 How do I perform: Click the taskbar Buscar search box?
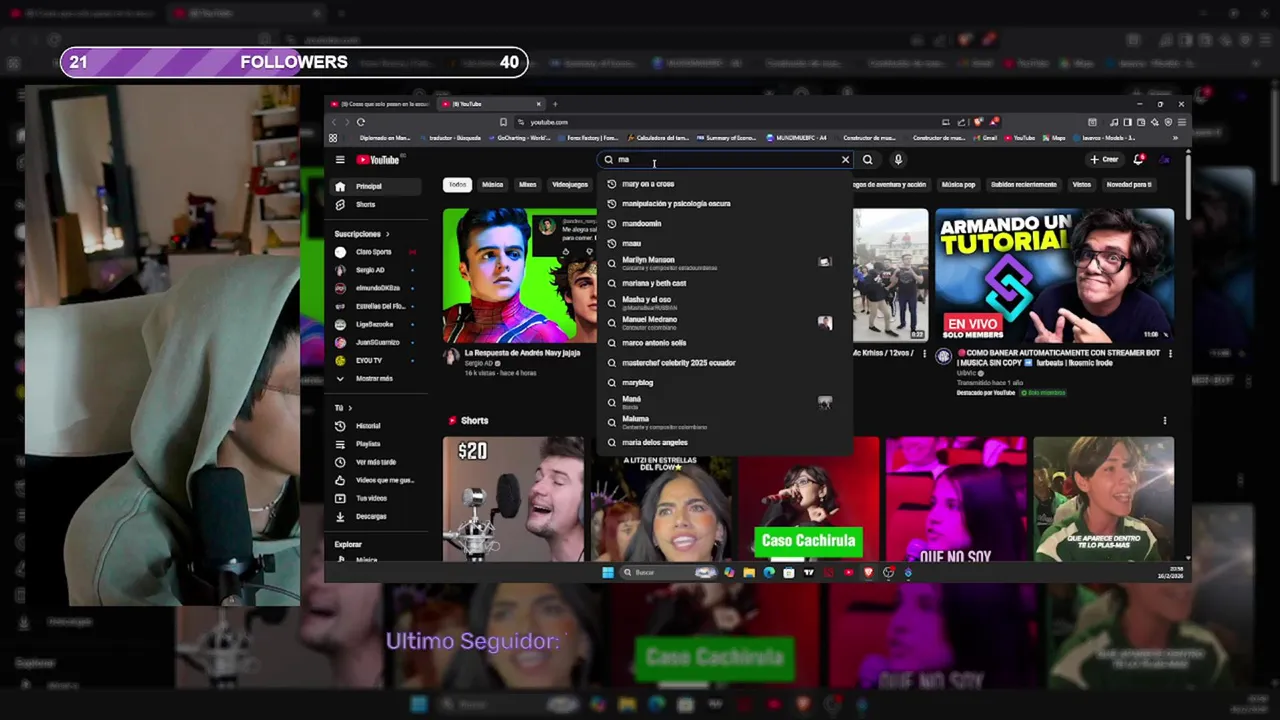[668, 573]
